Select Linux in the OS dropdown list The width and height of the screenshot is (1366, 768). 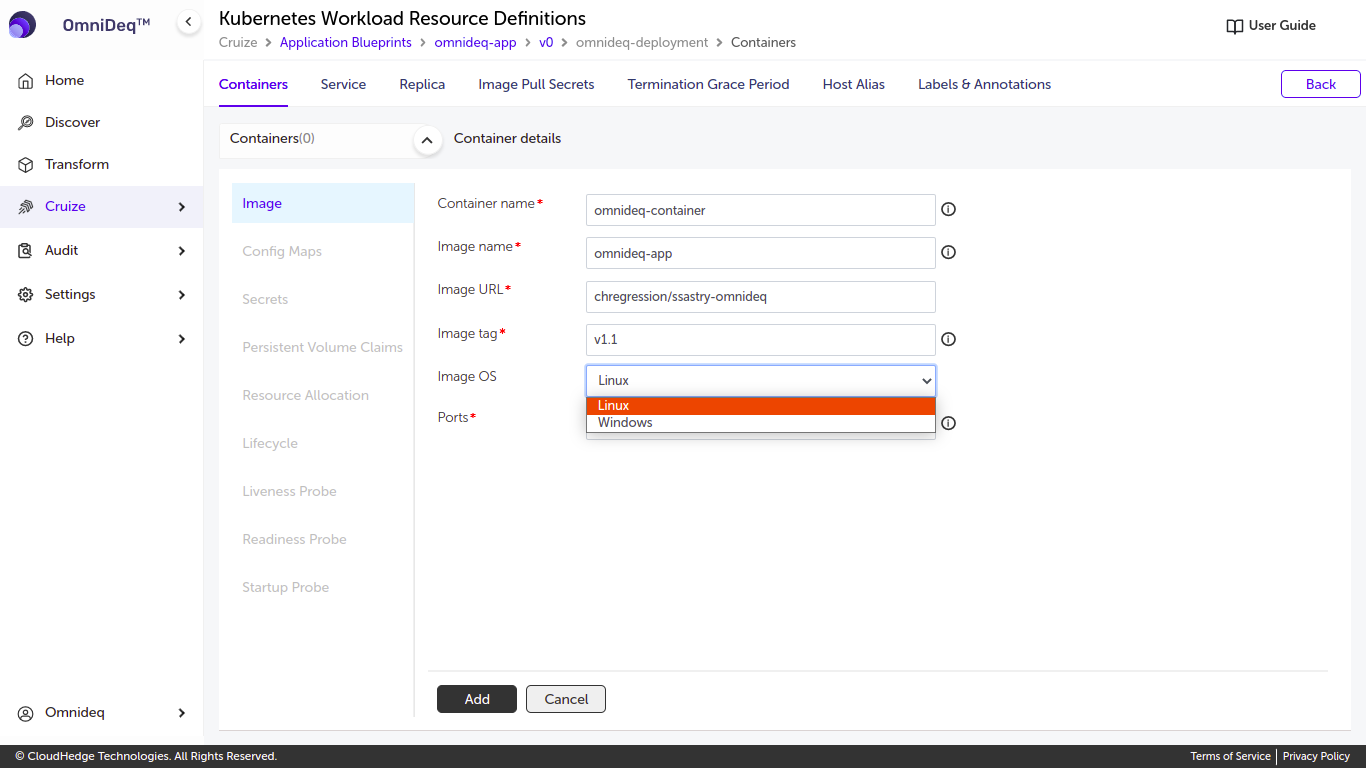(761, 406)
